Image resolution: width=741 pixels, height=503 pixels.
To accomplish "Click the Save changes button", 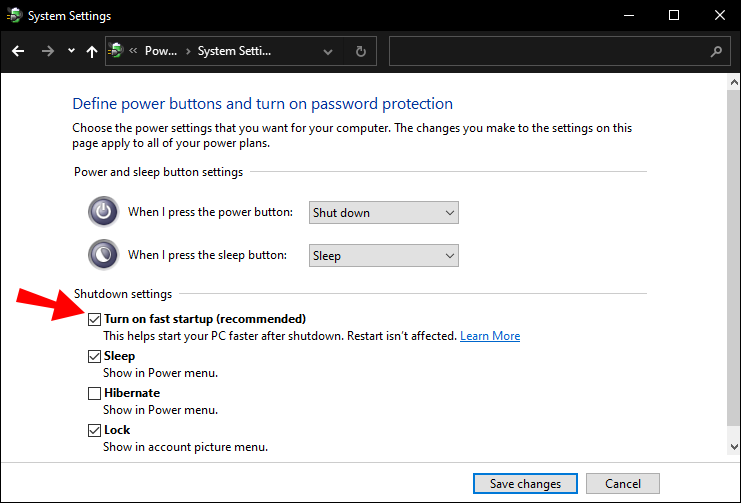I will [525, 484].
